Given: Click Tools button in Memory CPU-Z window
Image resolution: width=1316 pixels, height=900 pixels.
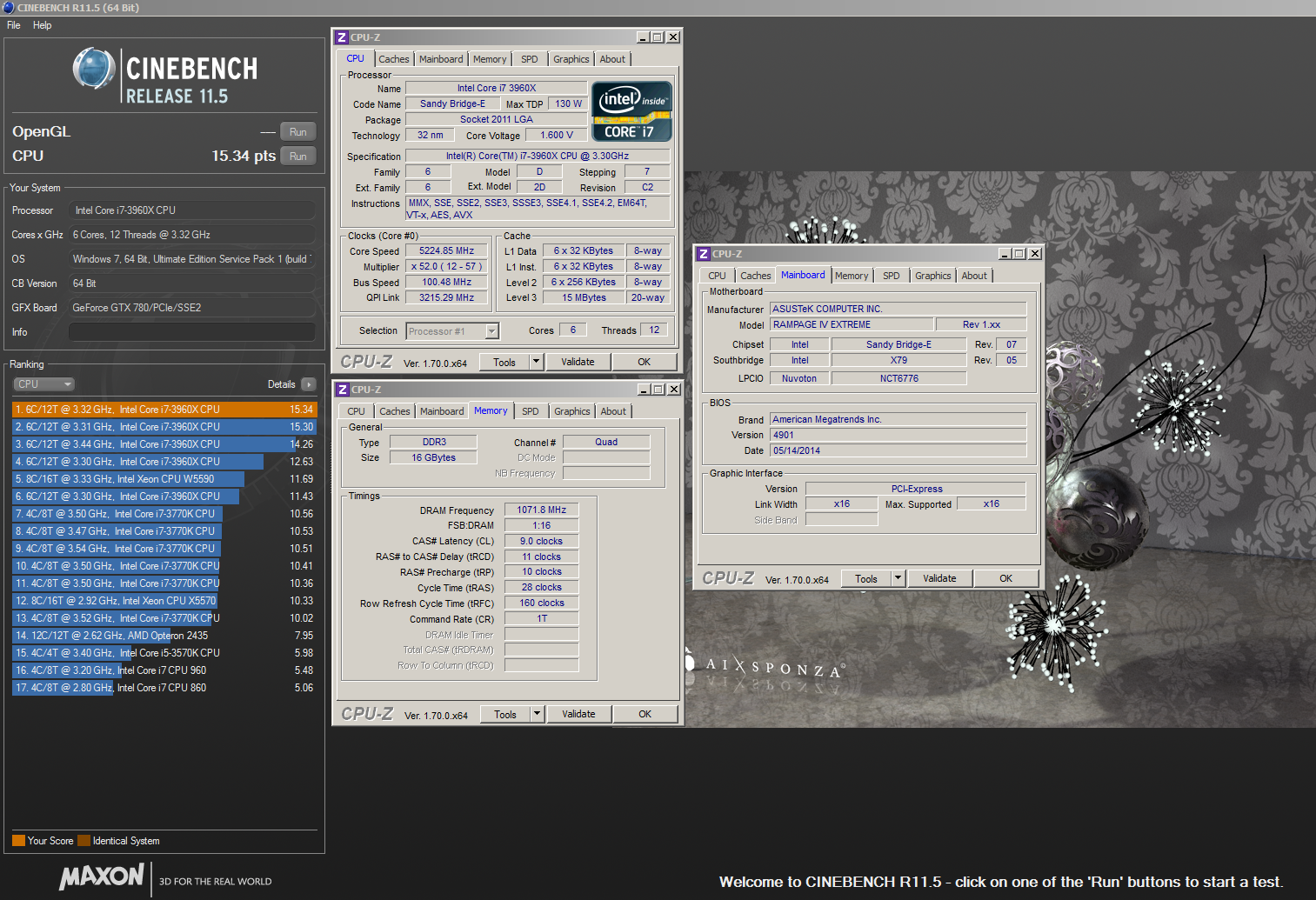Looking at the screenshot, I should click(x=505, y=715).
